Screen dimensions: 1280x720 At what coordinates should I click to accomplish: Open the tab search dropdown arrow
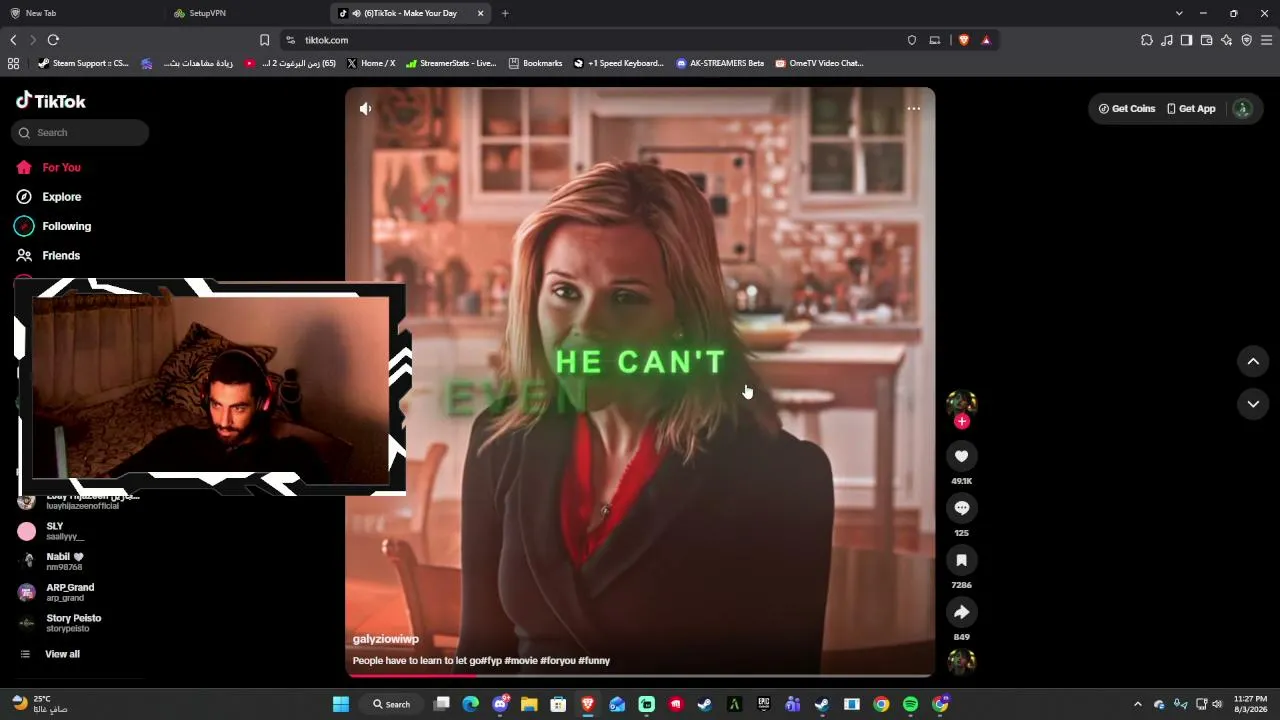[1179, 13]
